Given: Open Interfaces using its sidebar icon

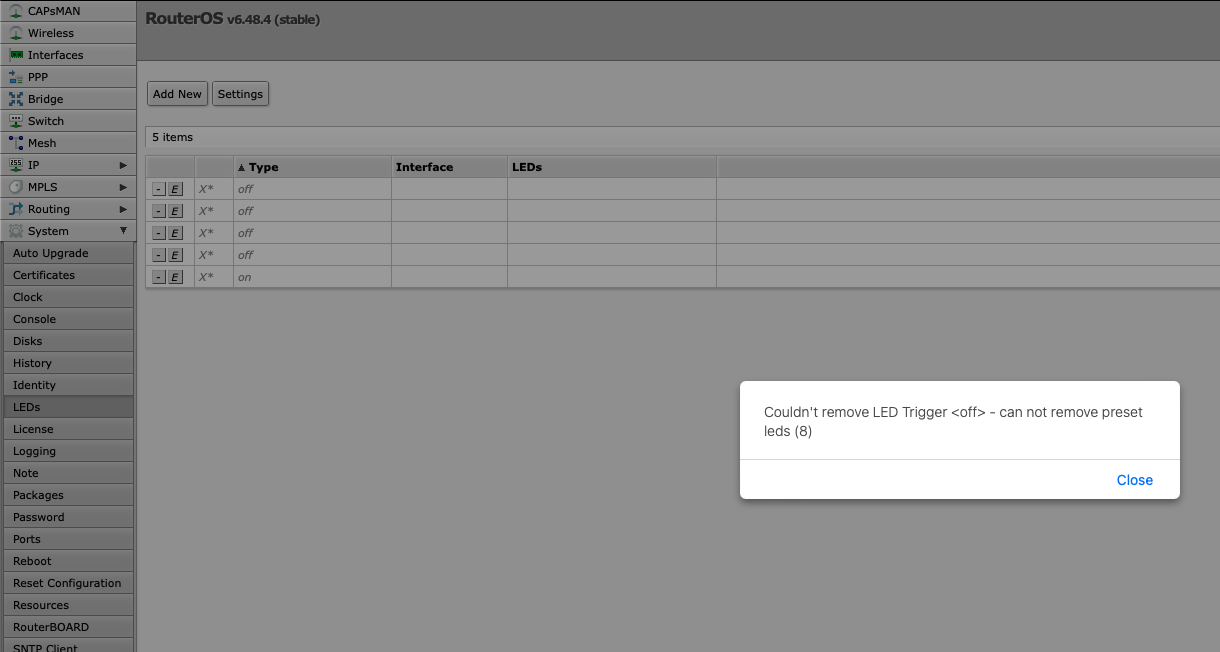Looking at the screenshot, I should (x=16, y=55).
